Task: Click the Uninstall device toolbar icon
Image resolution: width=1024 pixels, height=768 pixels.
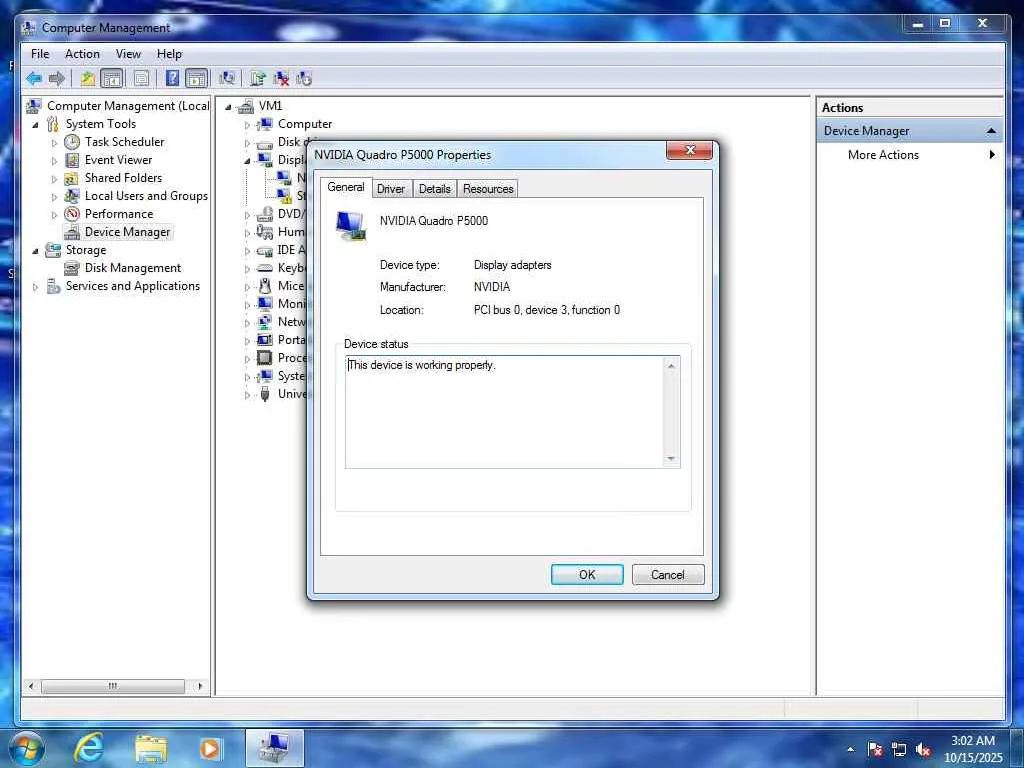Action: click(281, 79)
